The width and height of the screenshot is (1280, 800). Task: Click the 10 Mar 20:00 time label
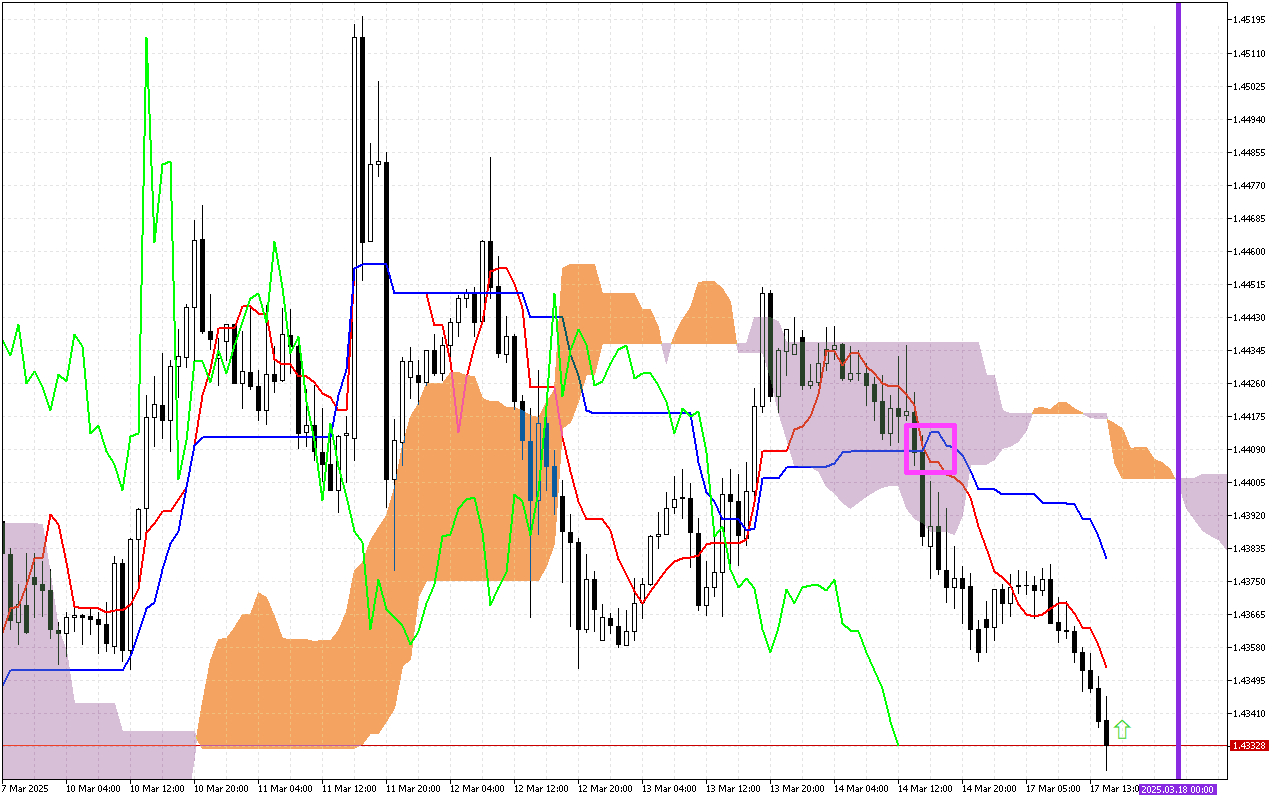pyautogui.click(x=222, y=789)
